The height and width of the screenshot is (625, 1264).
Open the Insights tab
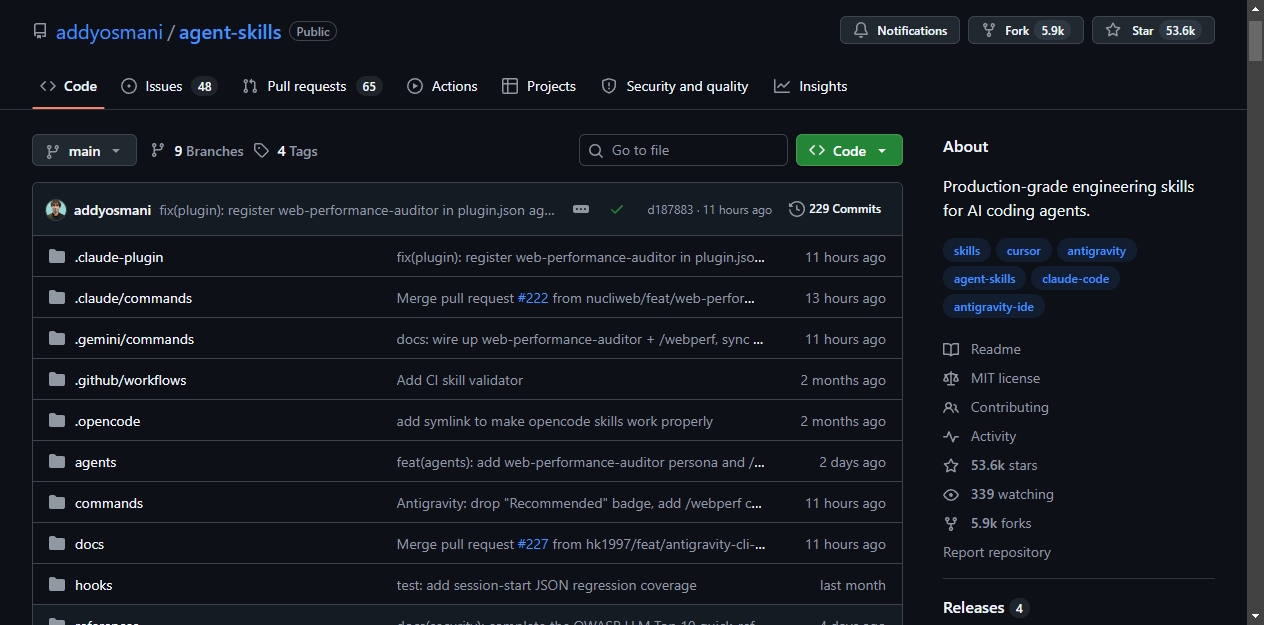click(x=811, y=87)
